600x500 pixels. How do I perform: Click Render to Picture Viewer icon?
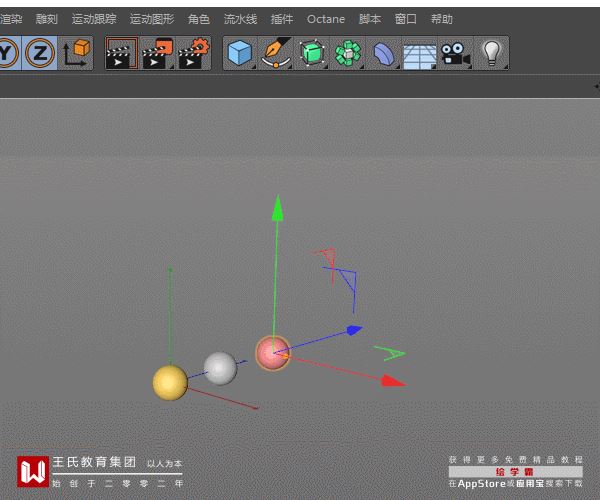[x=157, y=53]
